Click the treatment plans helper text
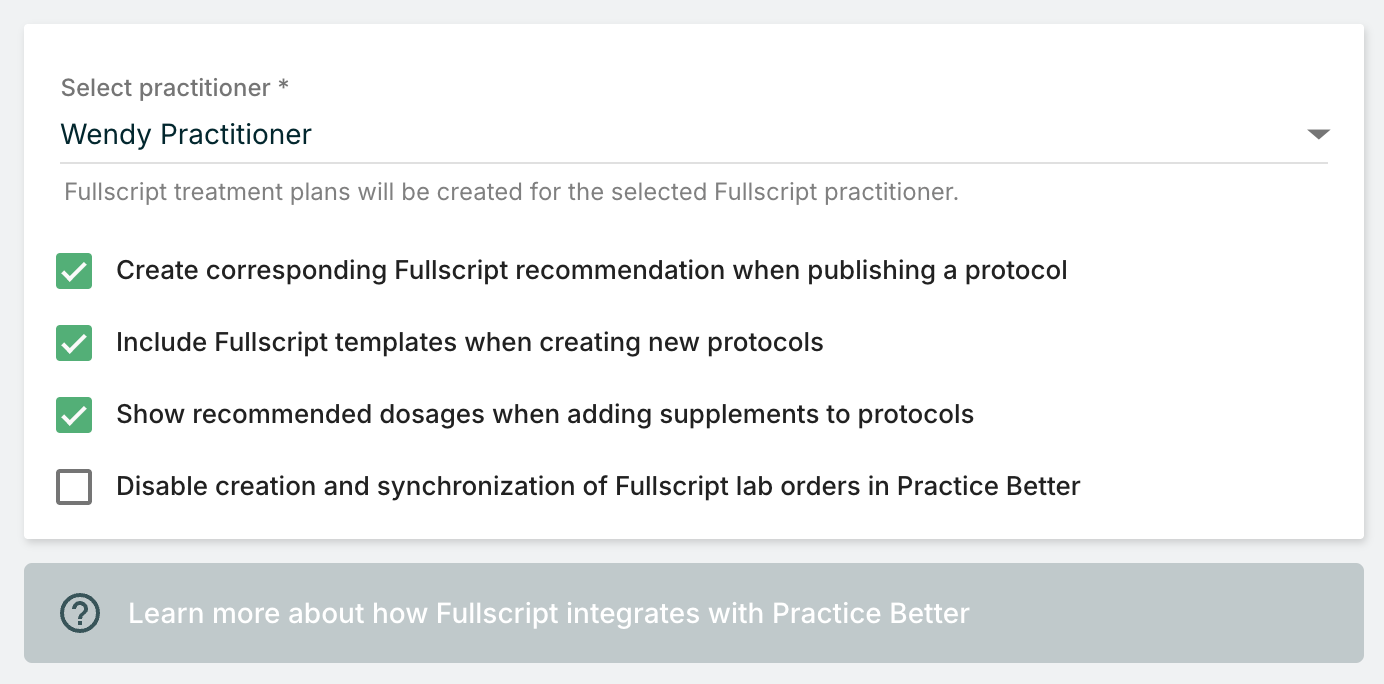 click(x=511, y=191)
